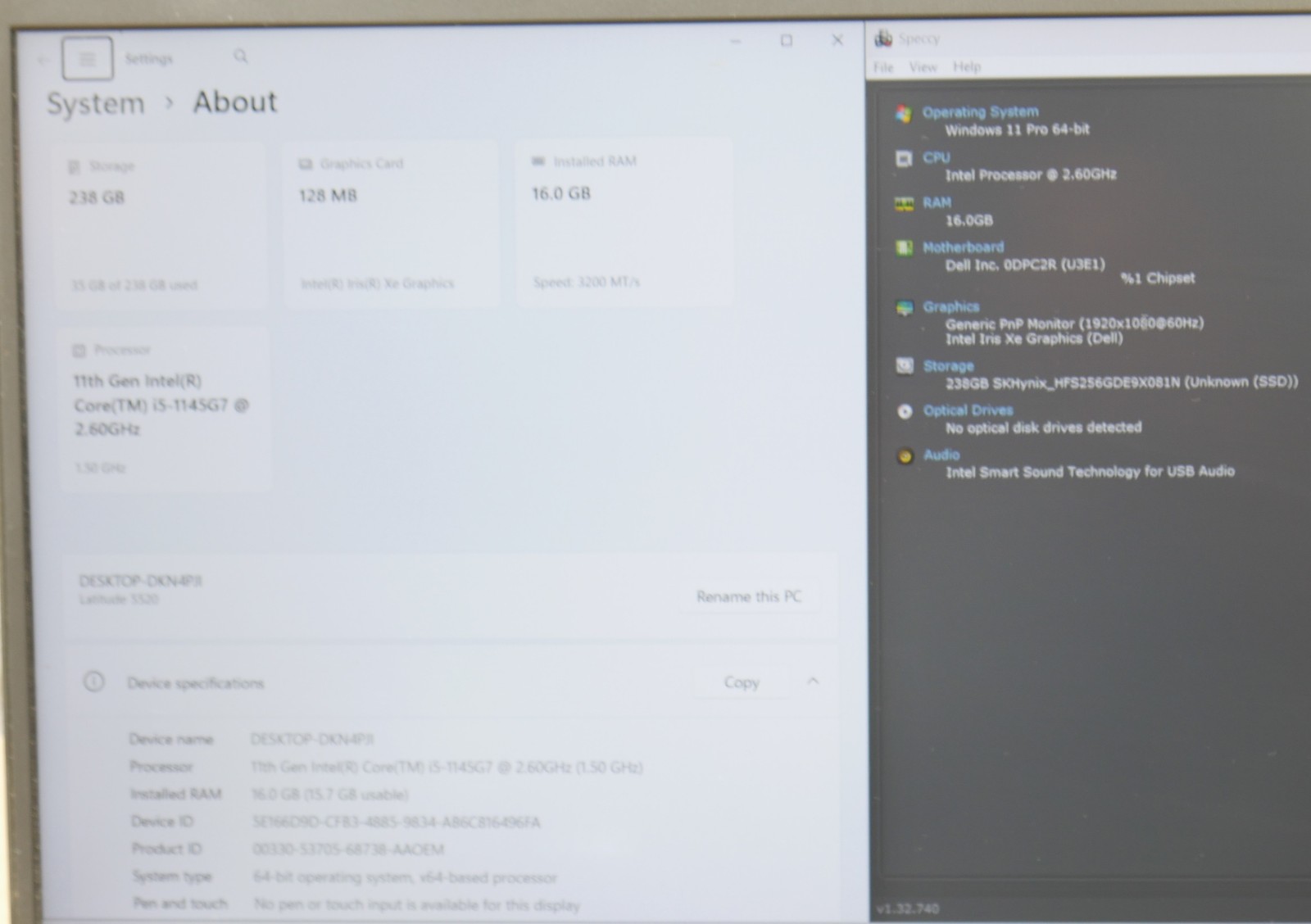Screen dimensions: 1311x924
Task: Click the Windows flag Operating System icon
Action: click(903, 114)
